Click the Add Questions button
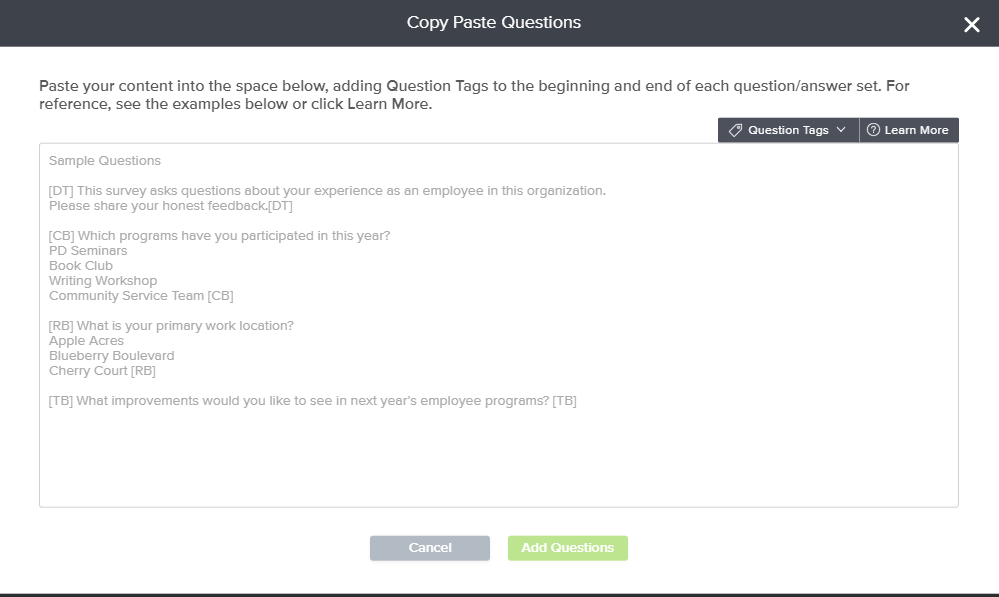Viewport: 999px width, 597px height. tap(567, 548)
